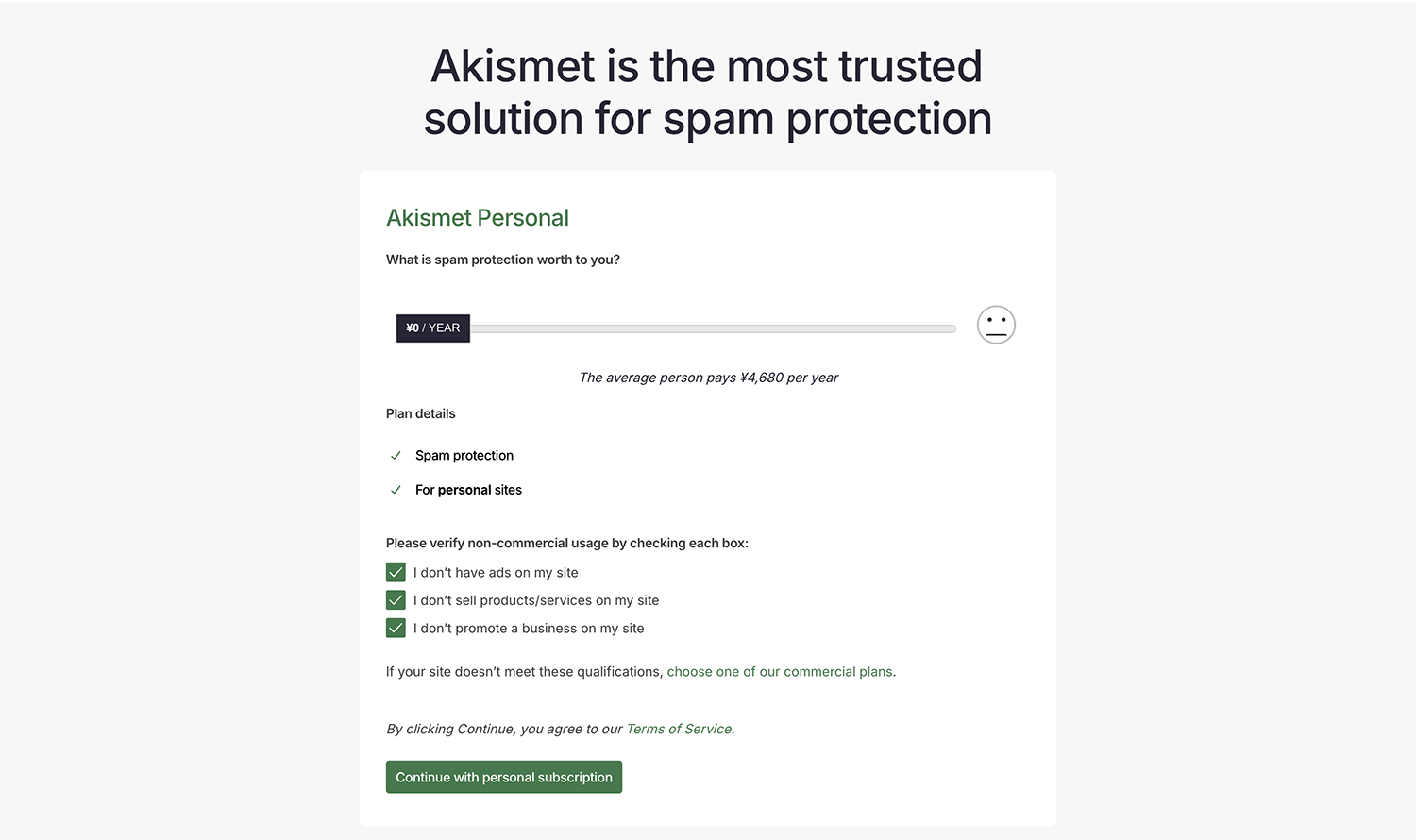Click the checkmark icon beside Spam protection
Screen dimensions: 1416x840
396,456
